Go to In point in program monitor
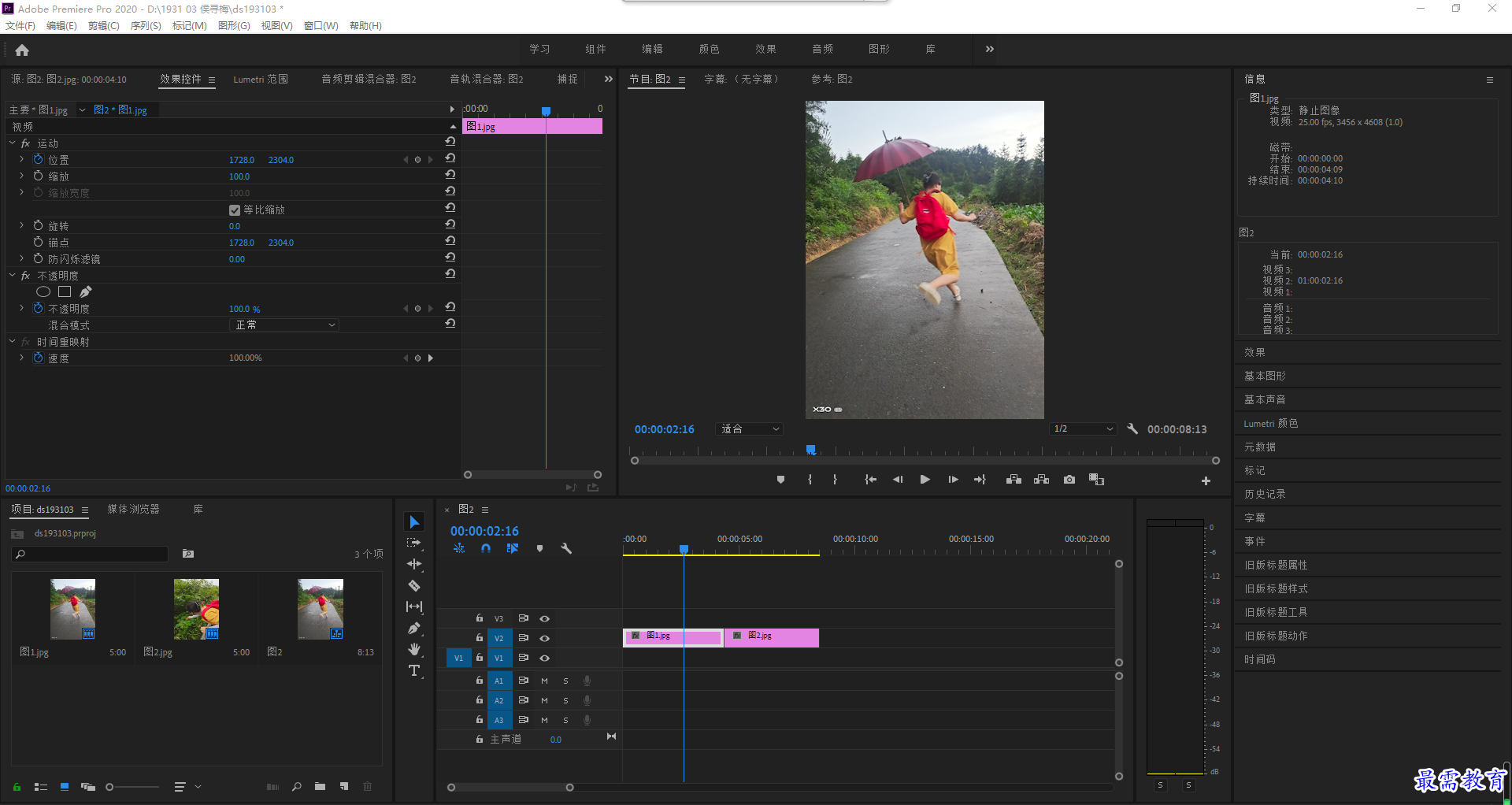Viewport: 1512px width, 805px height. tap(870, 480)
